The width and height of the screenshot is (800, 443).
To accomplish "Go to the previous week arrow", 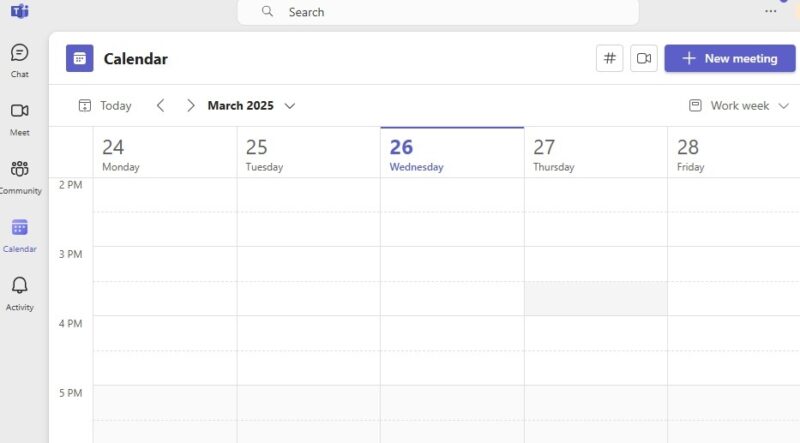I will point(160,106).
